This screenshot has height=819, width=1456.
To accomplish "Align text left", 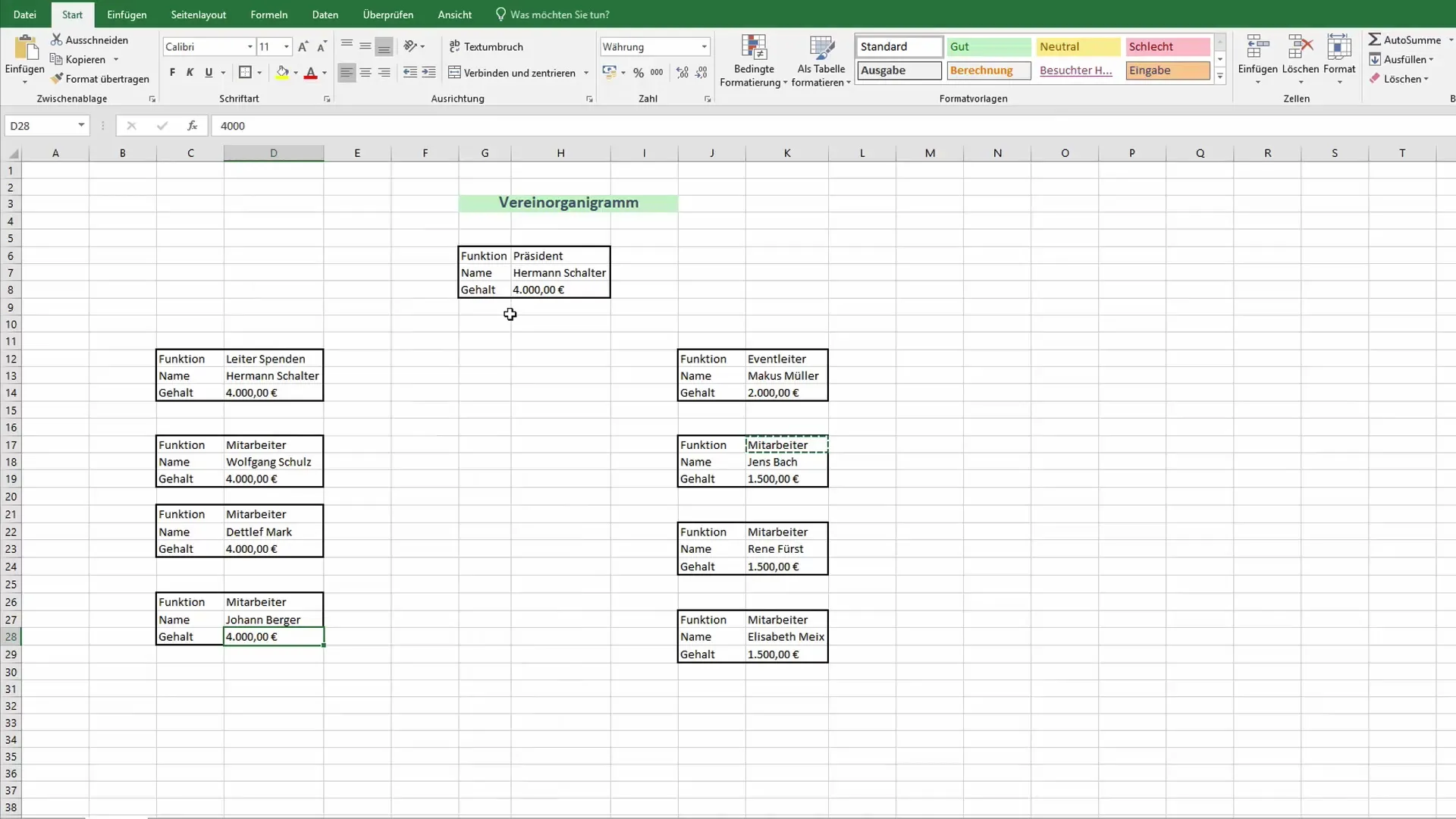I will (x=347, y=73).
